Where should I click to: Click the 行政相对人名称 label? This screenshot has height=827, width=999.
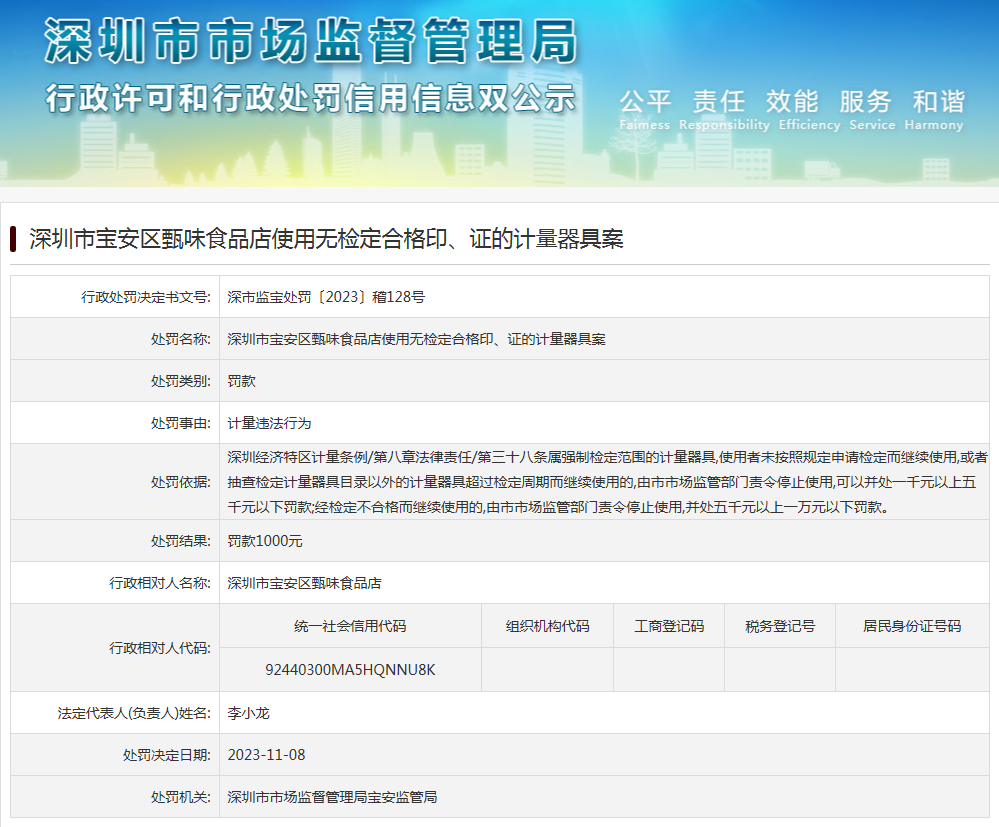160,583
